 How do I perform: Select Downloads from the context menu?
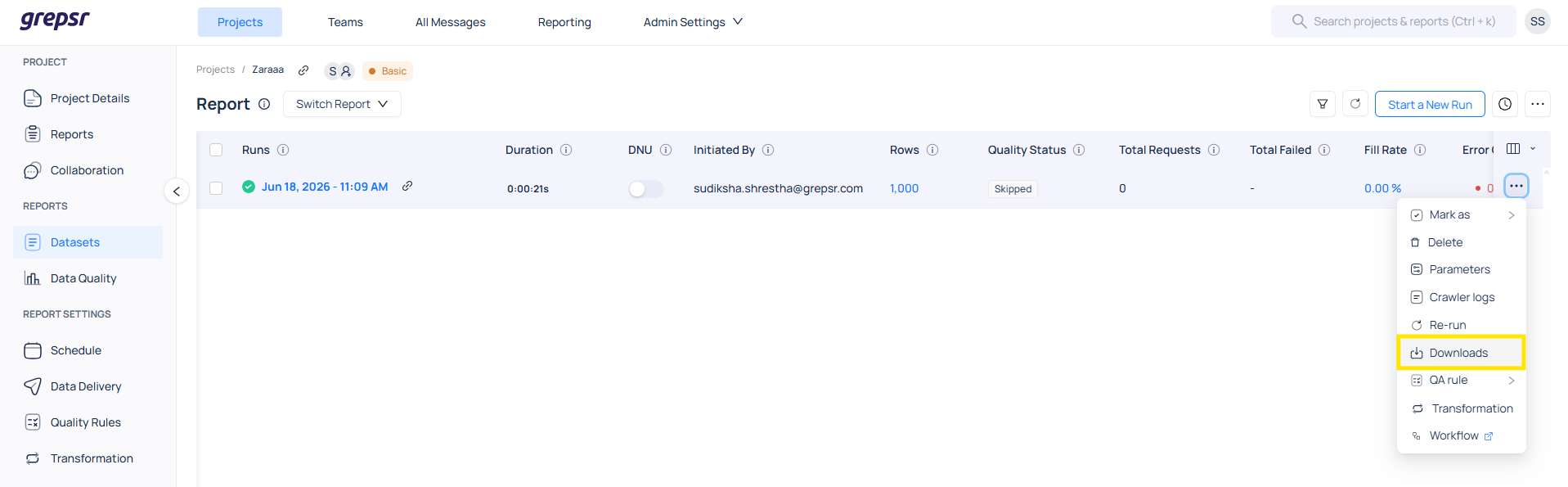(1461, 353)
